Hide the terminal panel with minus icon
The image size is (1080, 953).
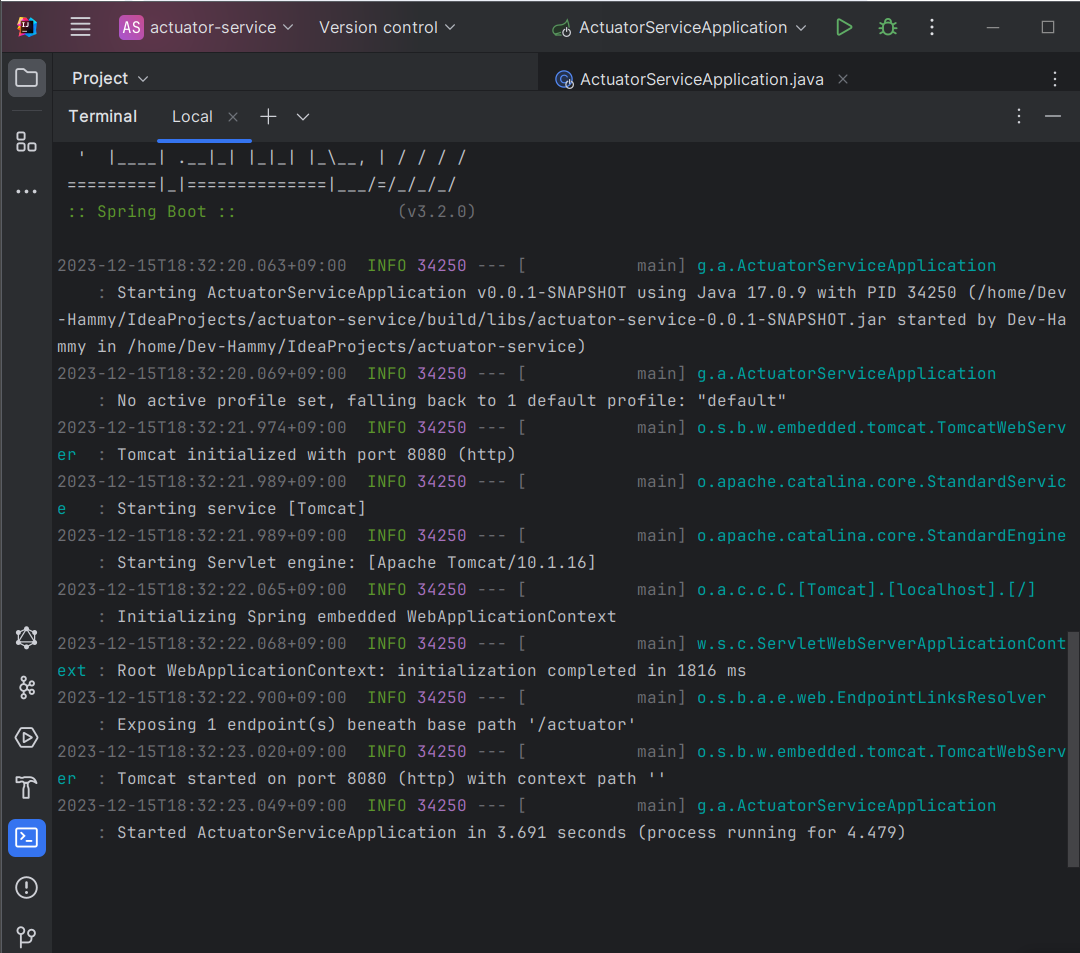pyautogui.click(x=1053, y=116)
